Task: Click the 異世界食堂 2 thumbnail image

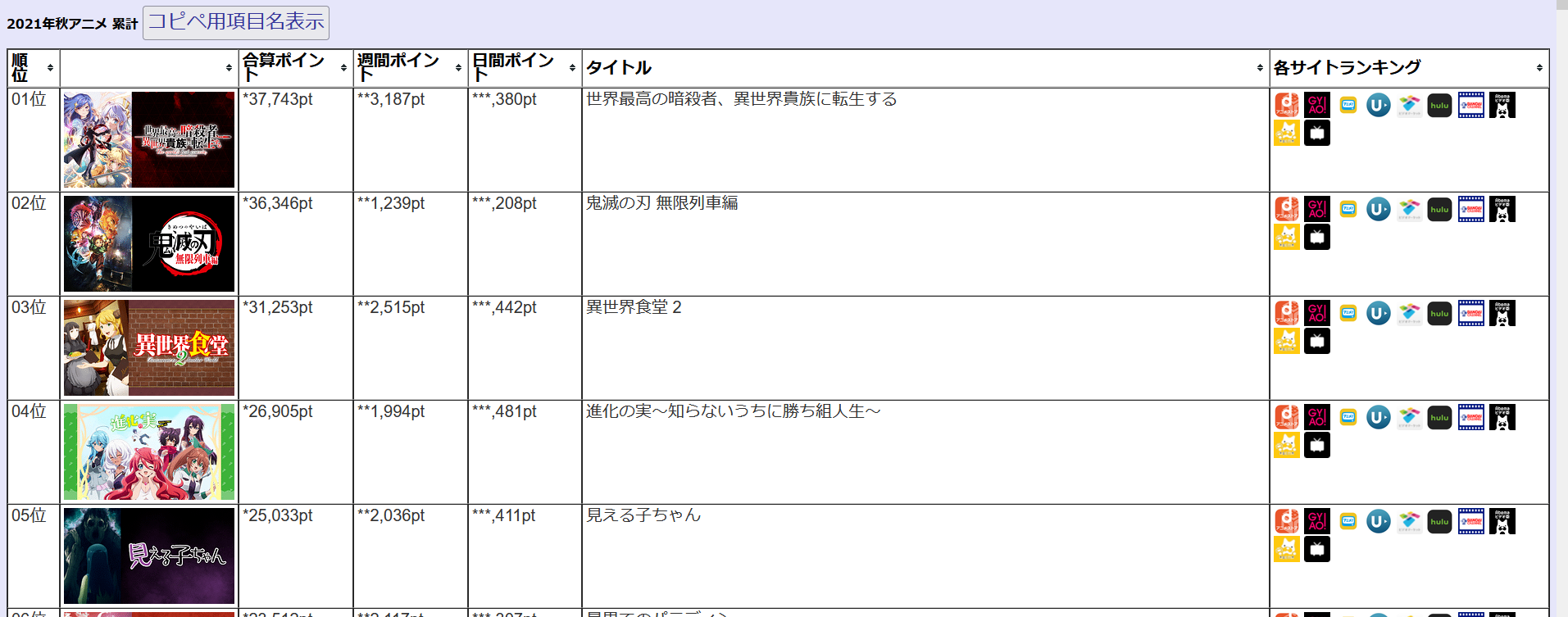Action: pos(149,347)
